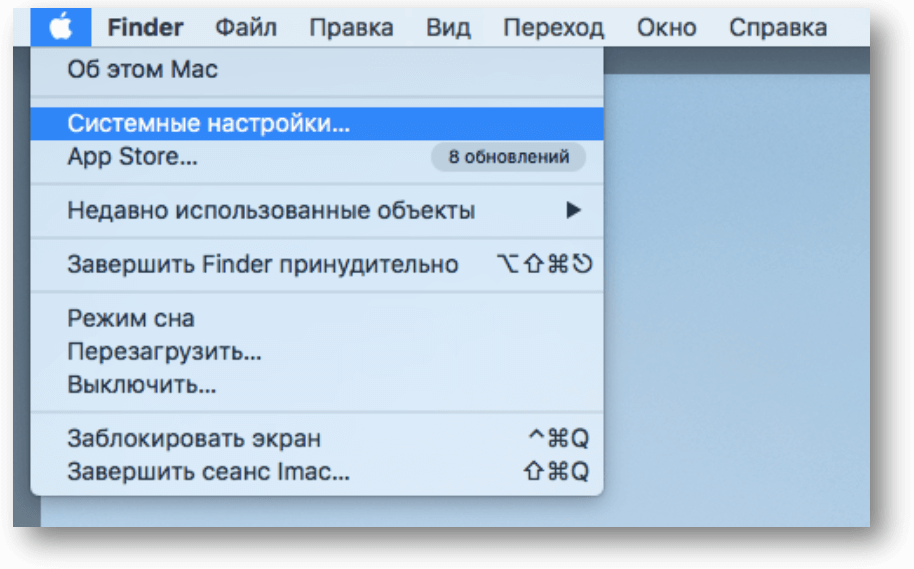Open the Справка menu
This screenshot has height=569, width=914.
pos(778,27)
